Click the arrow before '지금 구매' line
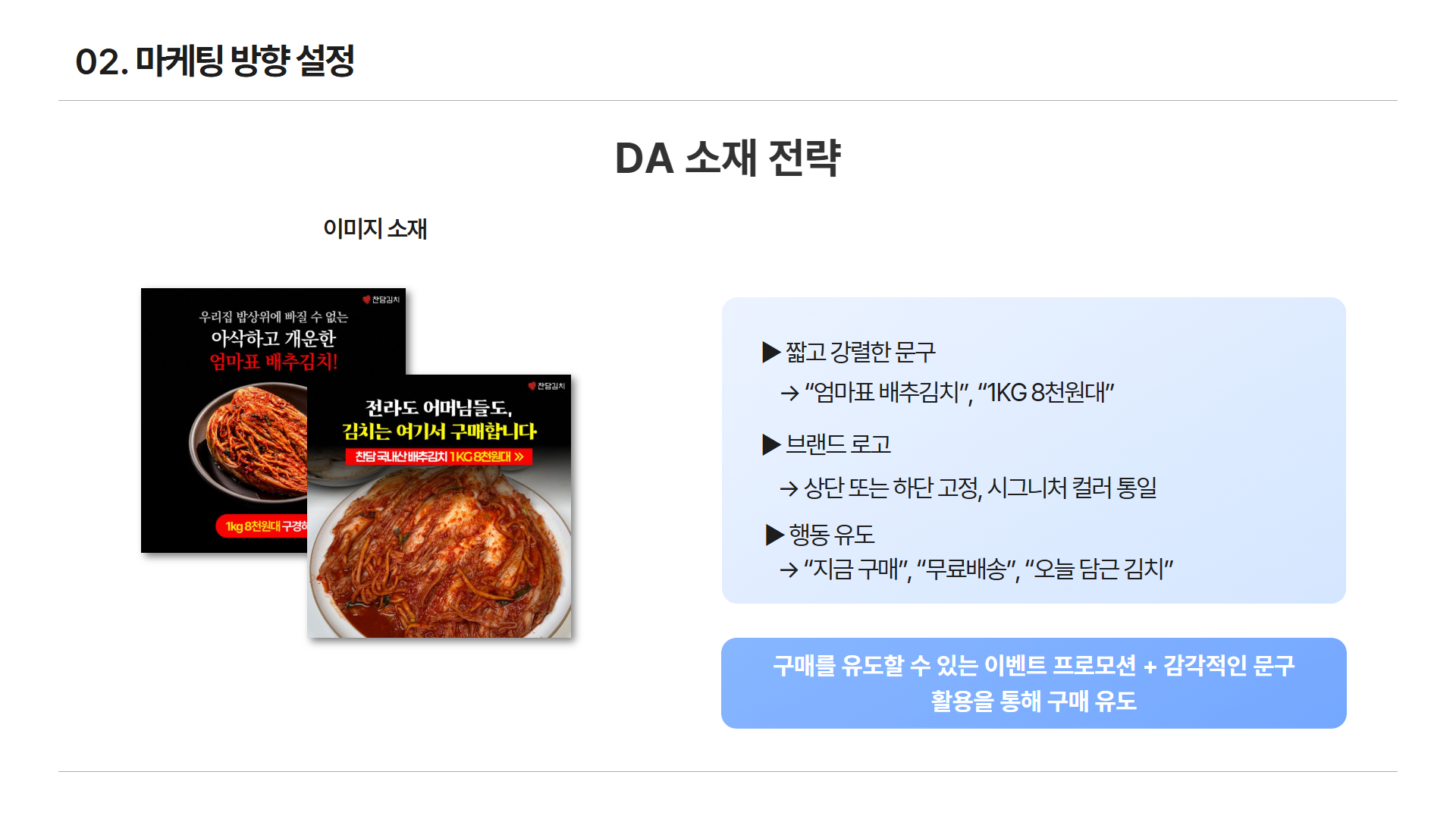1456x819 pixels. coord(789,570)
